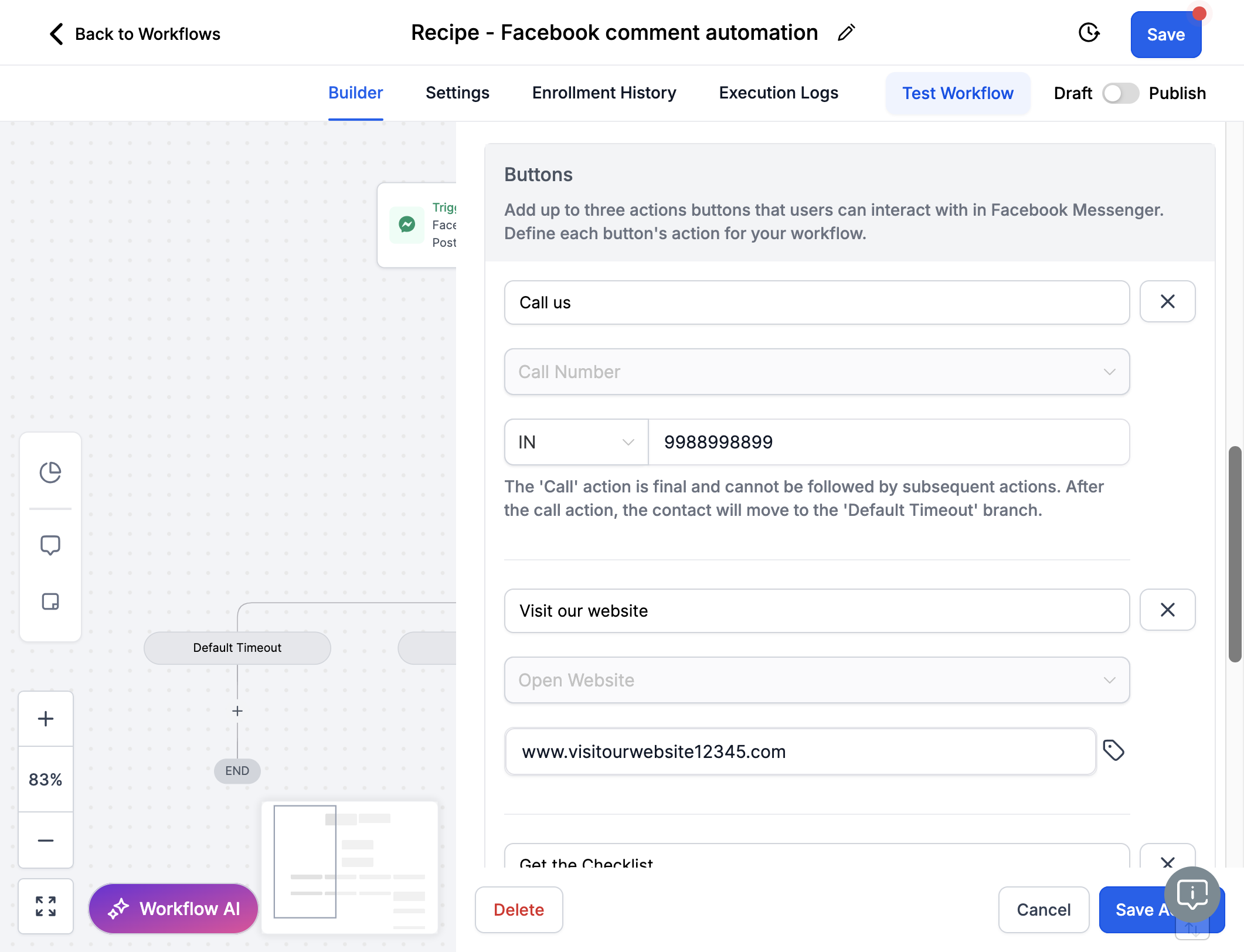The width and height of the screenshot is (1244, 952).
Task: Open the feedback chat widget
Action: coord(1192,895)
